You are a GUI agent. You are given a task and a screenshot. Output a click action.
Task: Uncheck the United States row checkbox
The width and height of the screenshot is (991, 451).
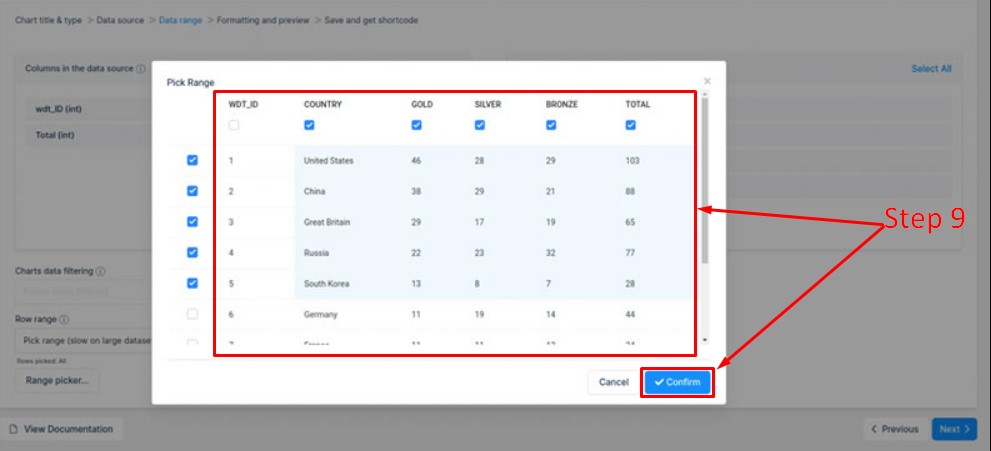[x=192, y=160]
